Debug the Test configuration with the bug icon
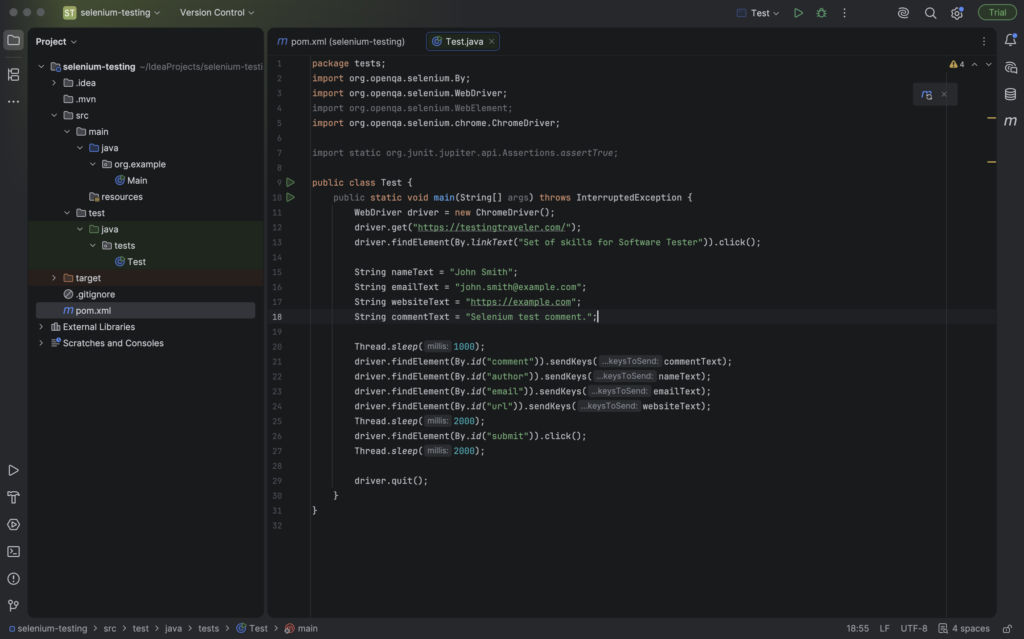Viewport: 1024px width, 639px height. pos(822,13)
